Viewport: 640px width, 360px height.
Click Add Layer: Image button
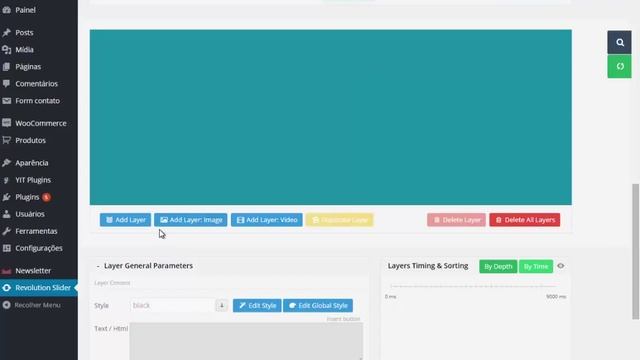tap(191, 220)
